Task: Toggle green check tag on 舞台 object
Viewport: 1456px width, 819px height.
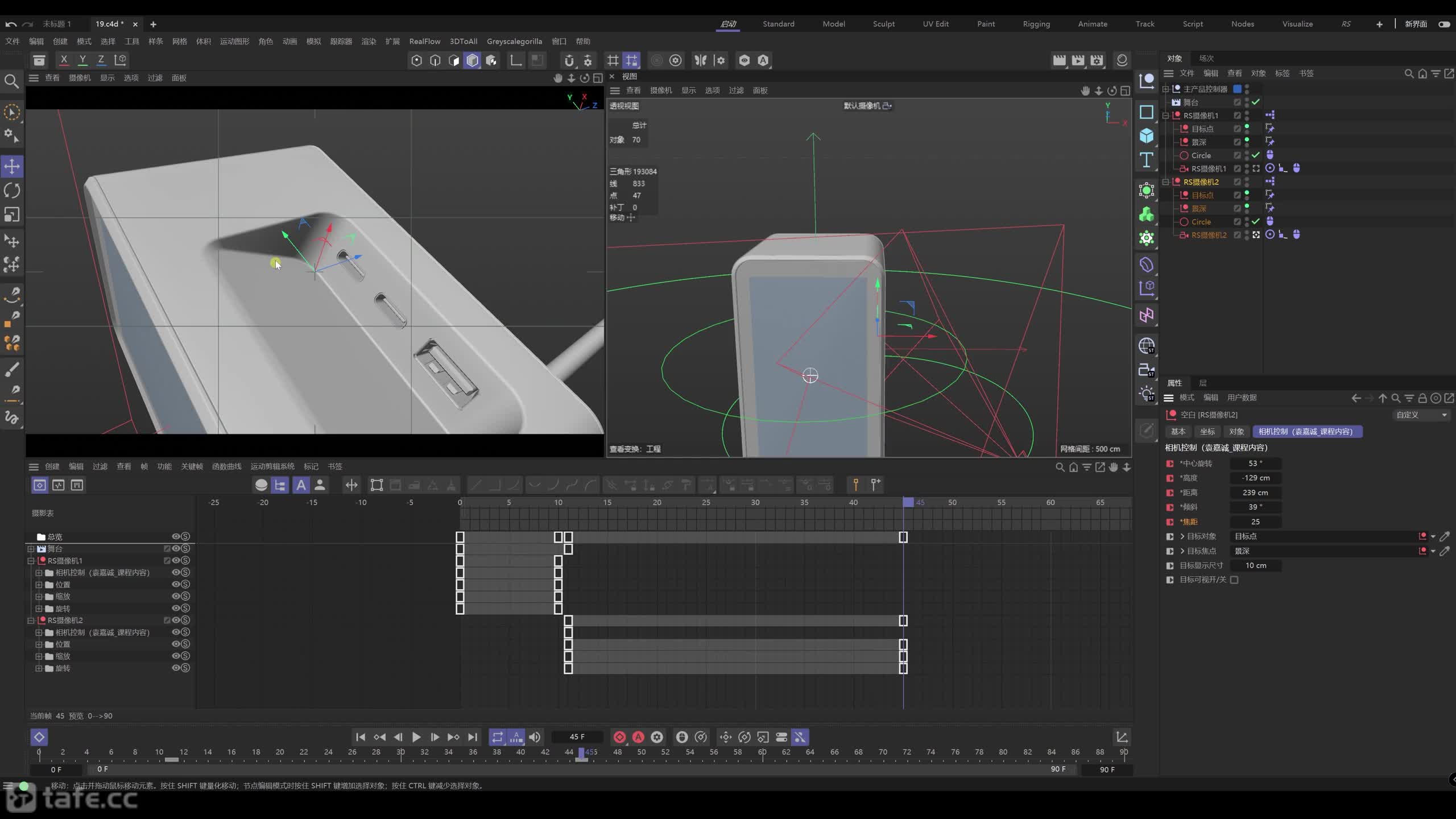Action: tap(1256, 102)
